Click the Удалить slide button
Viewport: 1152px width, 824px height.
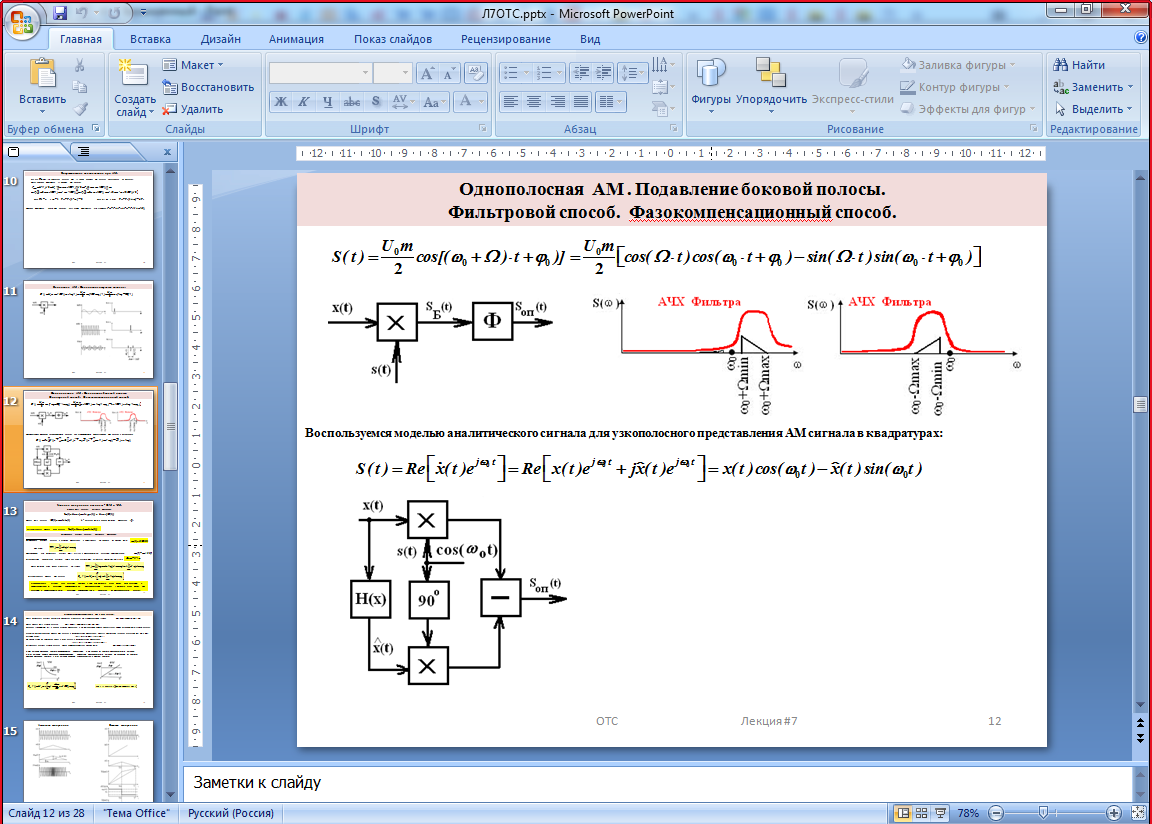click(193, 109)
